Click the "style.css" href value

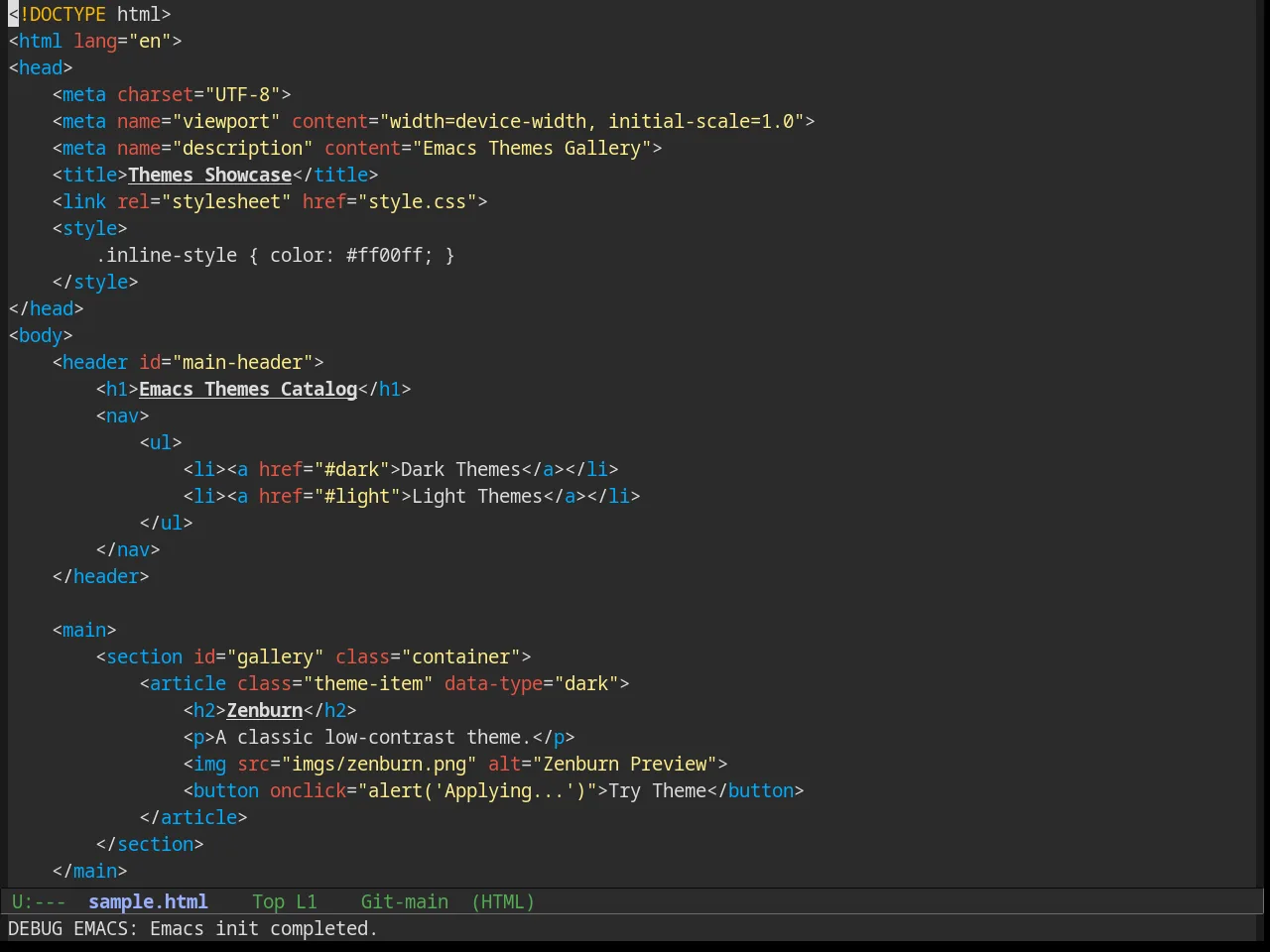tap(418, 201)
